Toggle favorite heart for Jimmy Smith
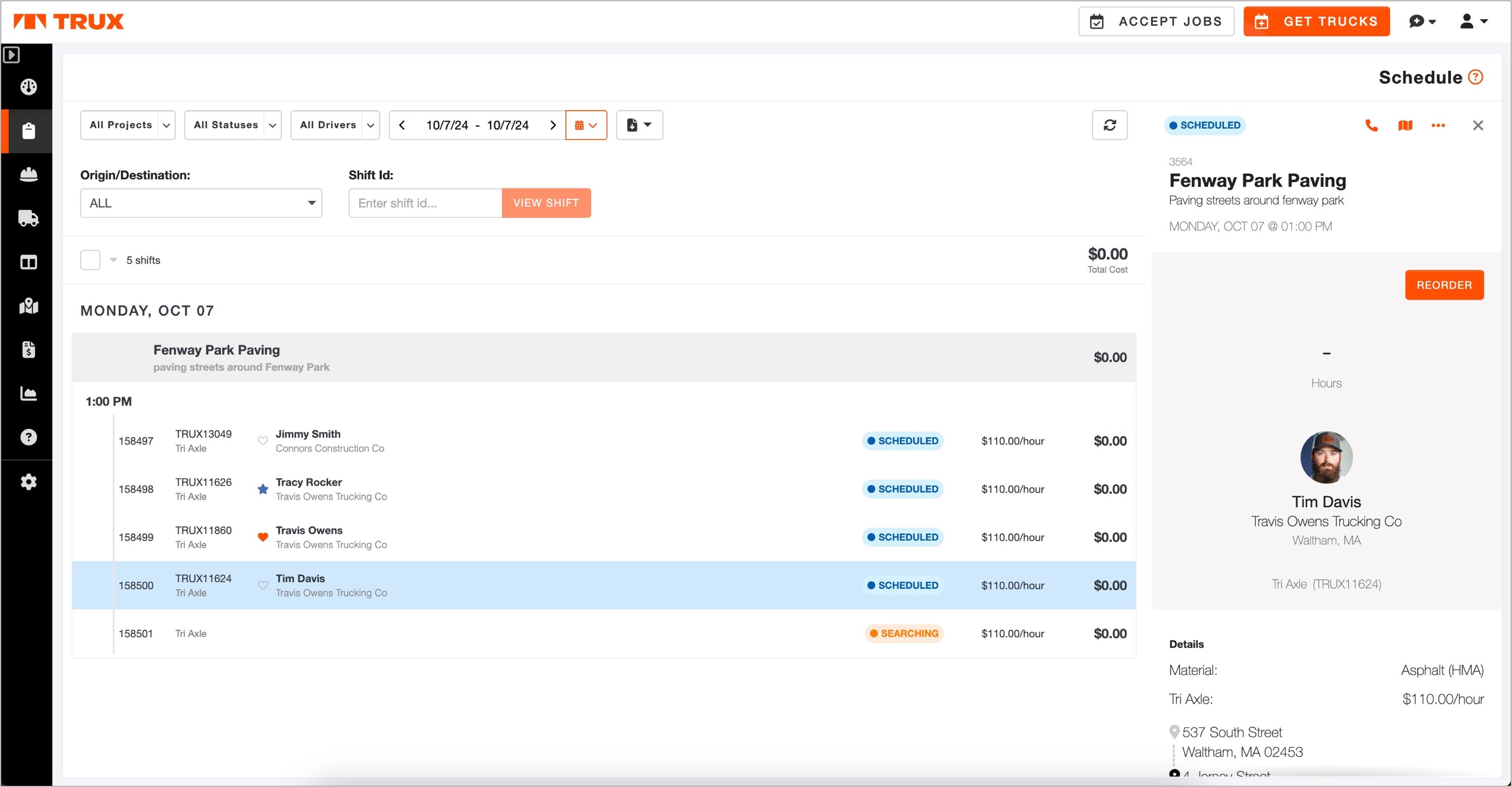 click(263, 441)
